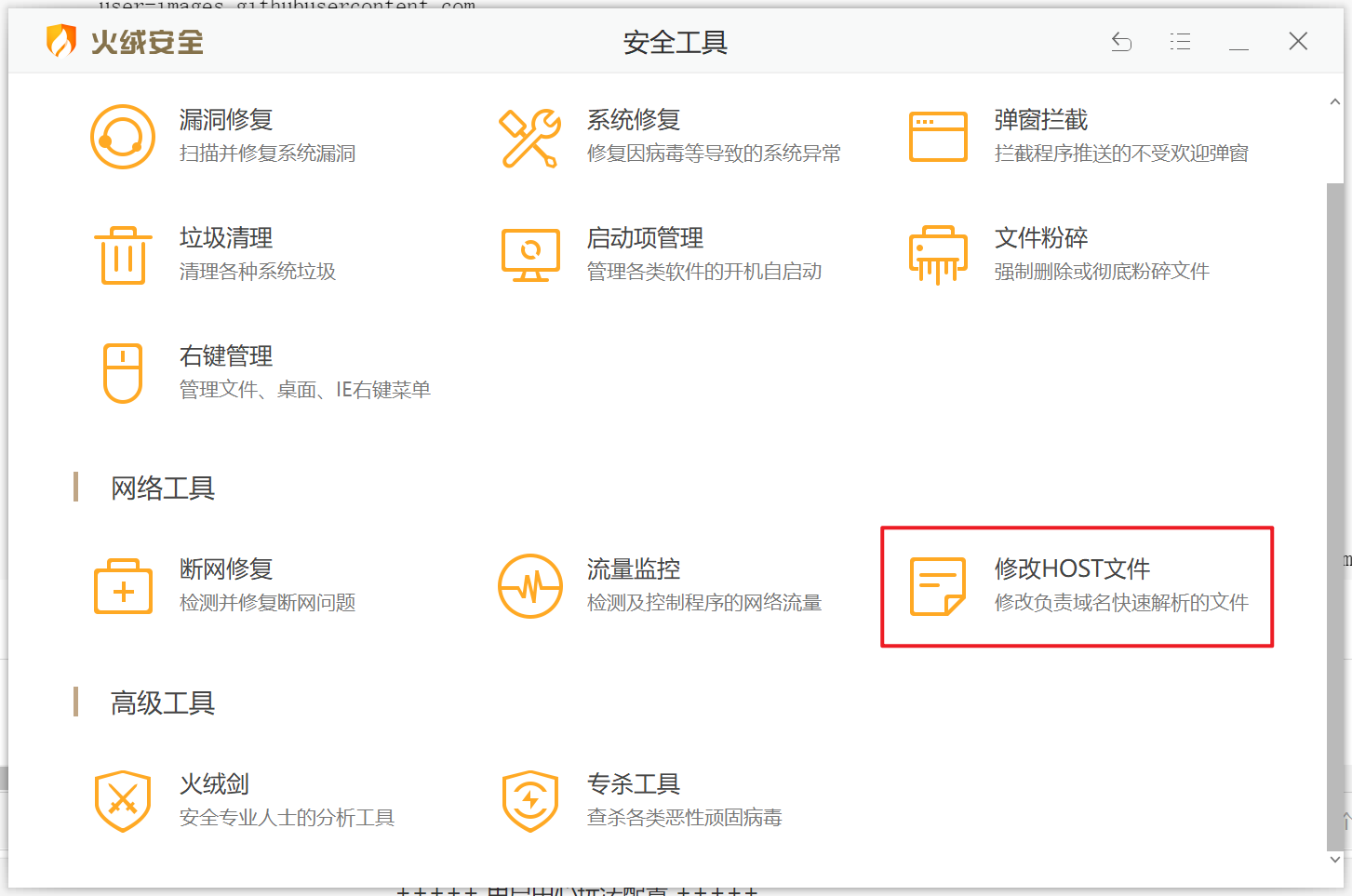Screen dimensions: 1352x896
Task: Click the back arrow in title bar
Action: 1122,41
